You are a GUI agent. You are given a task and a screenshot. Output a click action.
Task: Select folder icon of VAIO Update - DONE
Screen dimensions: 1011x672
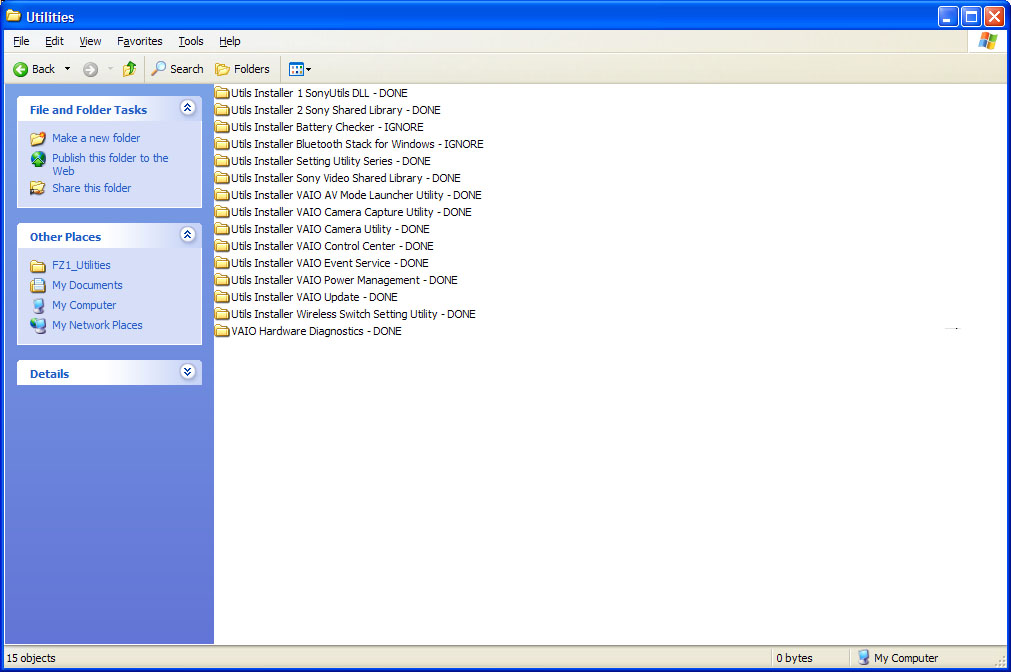click(222, 297)
